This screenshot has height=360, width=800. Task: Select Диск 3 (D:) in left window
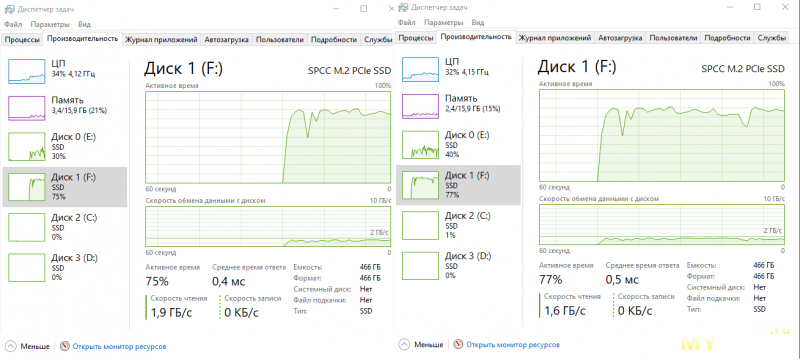(x=65, y=267)
